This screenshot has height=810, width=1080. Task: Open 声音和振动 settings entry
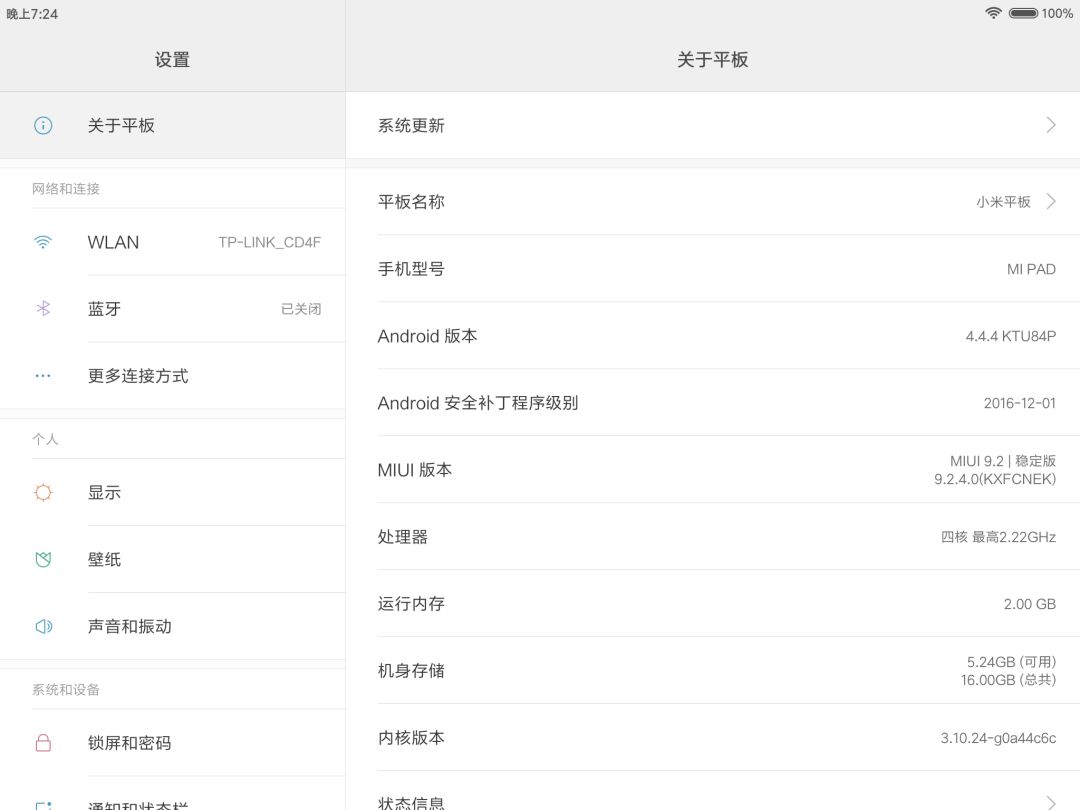click(x=172, y=626)
